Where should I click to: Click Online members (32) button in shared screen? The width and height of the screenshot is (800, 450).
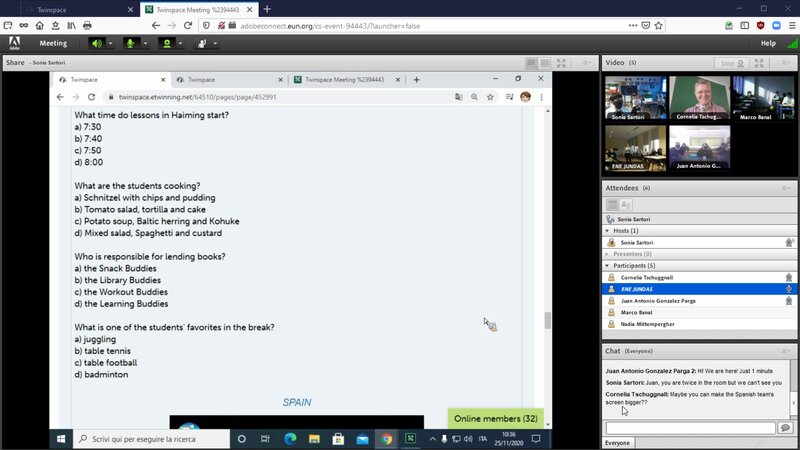[495, 418]
